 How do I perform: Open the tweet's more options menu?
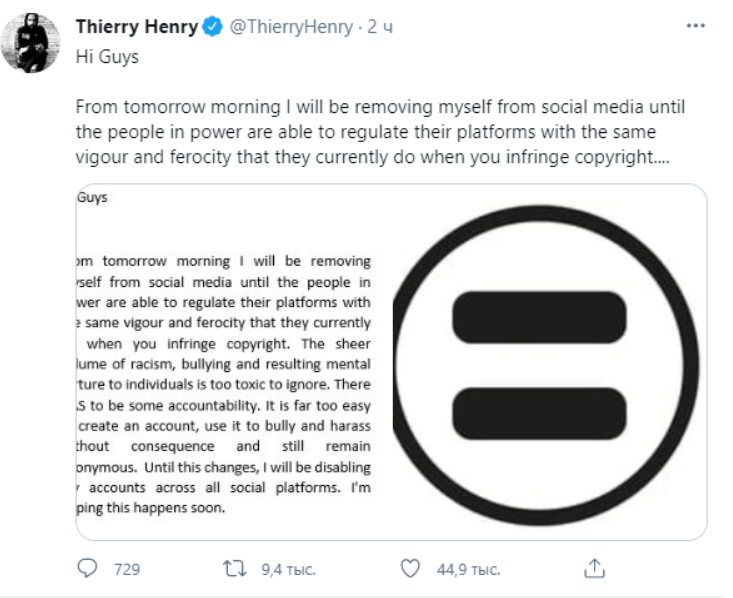pyautogui.click(x=695, y=26)
